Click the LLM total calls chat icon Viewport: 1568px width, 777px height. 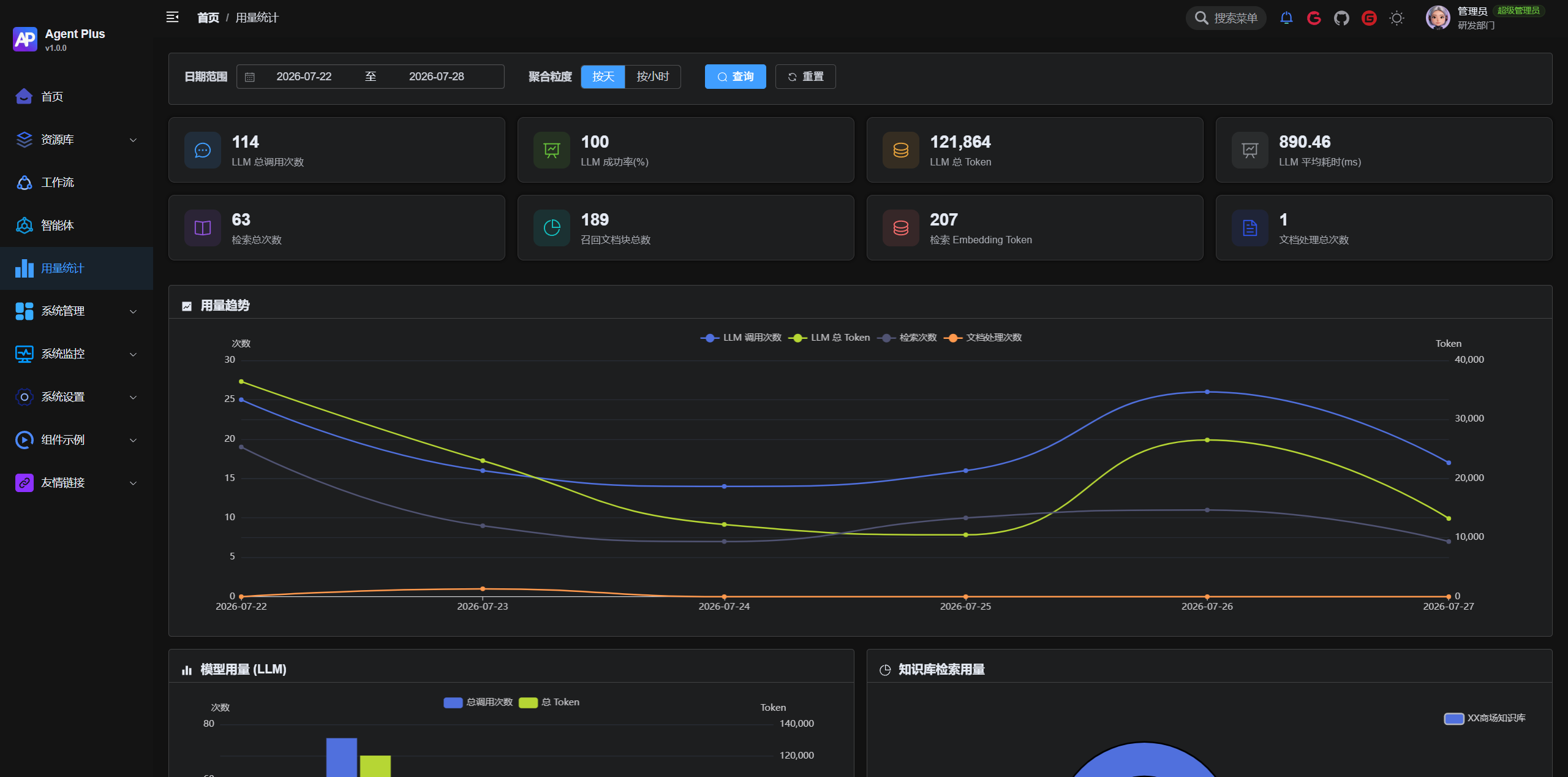(x=203, y=150)
